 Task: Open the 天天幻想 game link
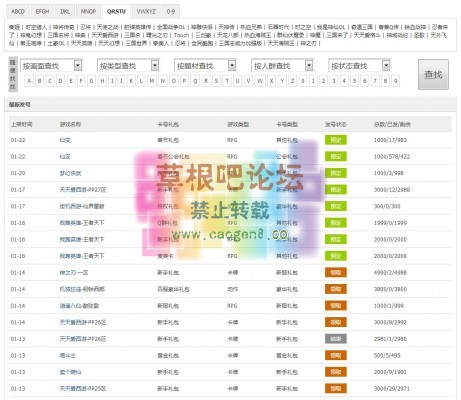(x=109, y=43)
